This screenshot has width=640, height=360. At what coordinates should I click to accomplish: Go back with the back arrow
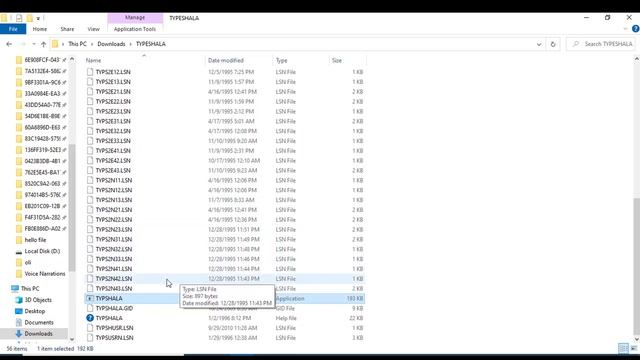pyautogui.click(x=9, y=44)
